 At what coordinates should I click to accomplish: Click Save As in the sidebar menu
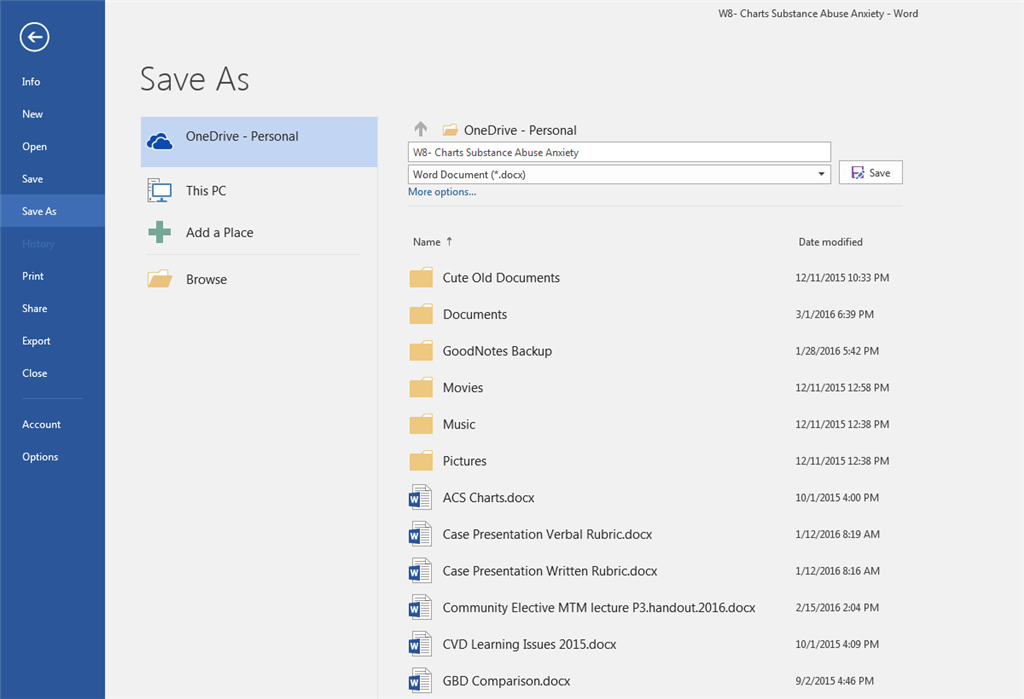[x=52, y=211]
